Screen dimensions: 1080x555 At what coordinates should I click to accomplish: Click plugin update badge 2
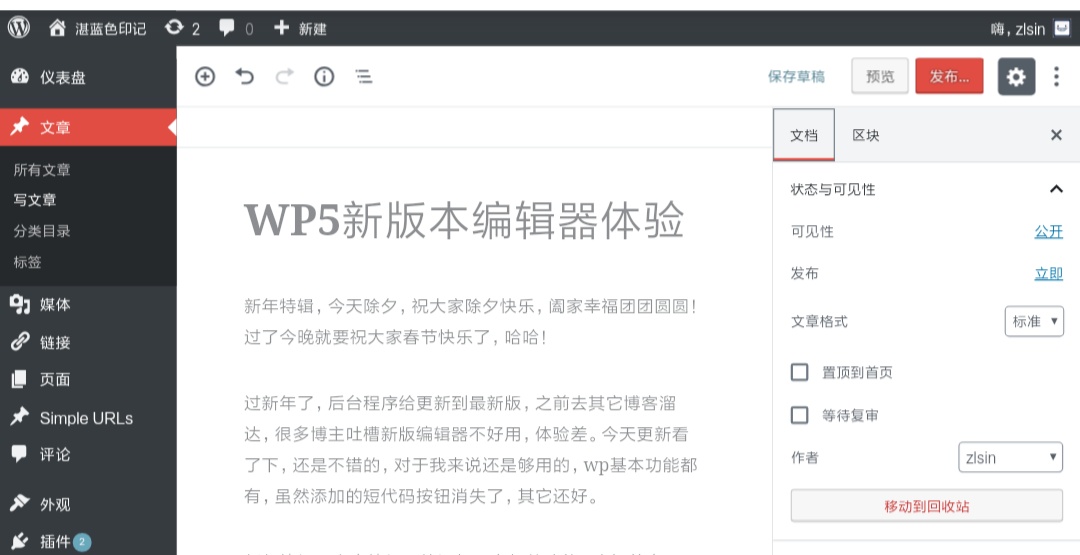82,542
